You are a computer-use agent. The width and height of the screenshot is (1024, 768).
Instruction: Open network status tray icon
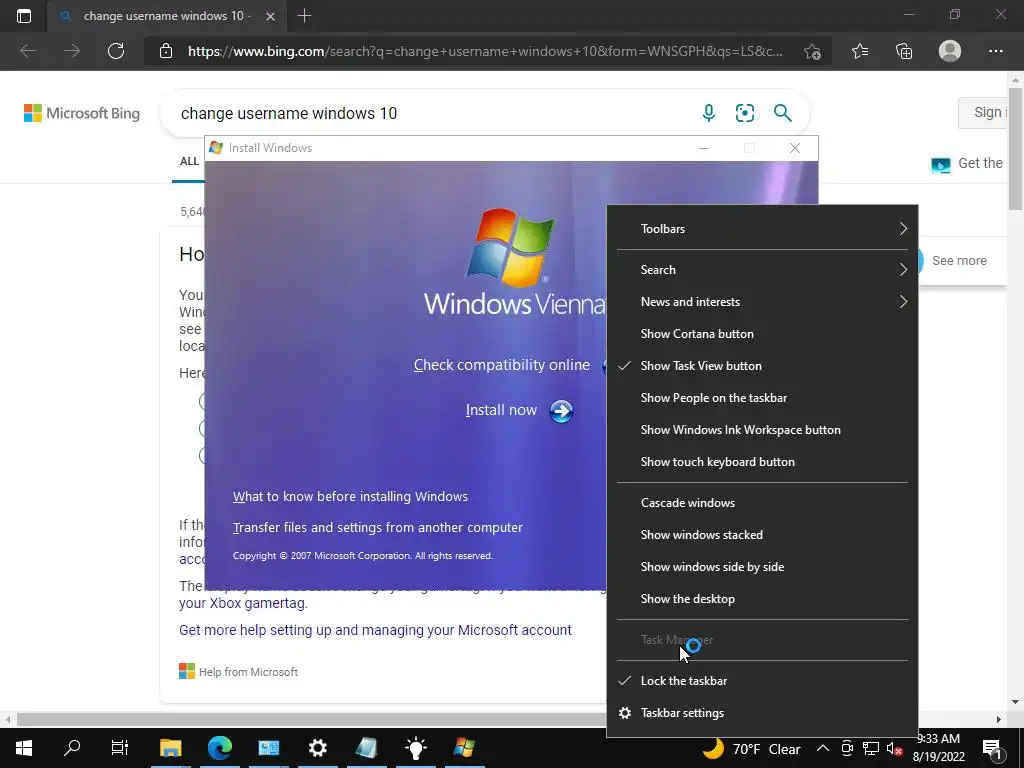(x=871, y=748)
